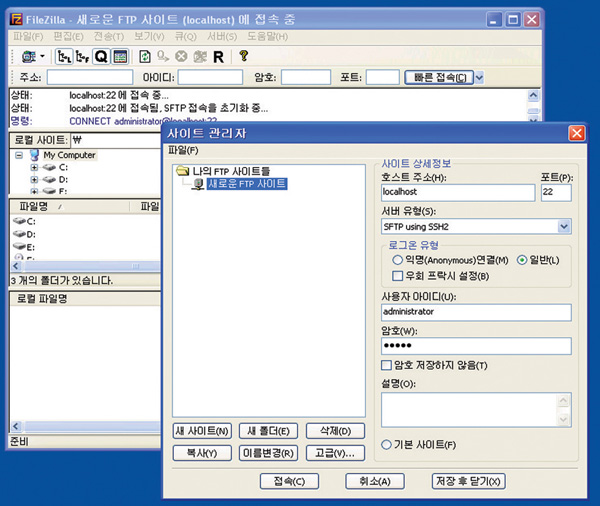
Task: Click the 설명 box scroll up arrow
Action: click(x=564, y=401)
